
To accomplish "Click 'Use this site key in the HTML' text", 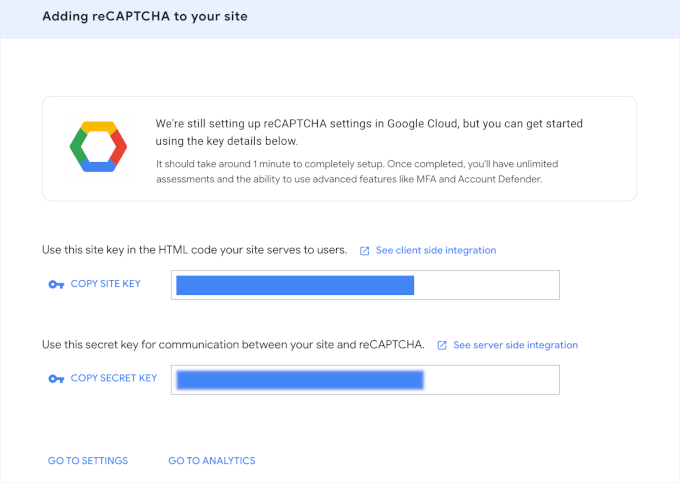I will (195, 250).
